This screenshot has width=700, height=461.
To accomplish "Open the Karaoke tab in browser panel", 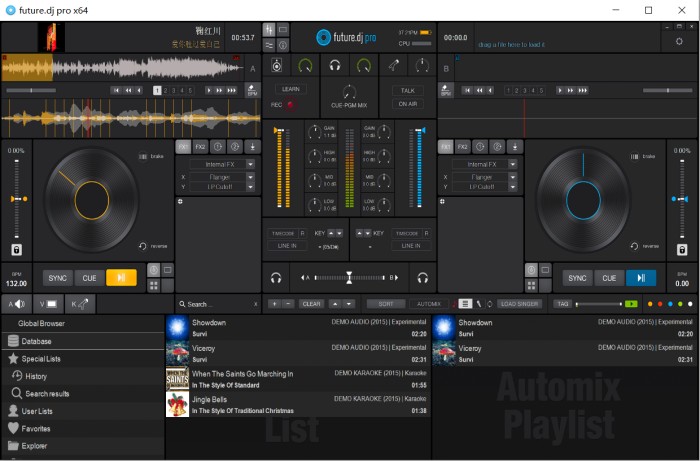I will [80, 304].
